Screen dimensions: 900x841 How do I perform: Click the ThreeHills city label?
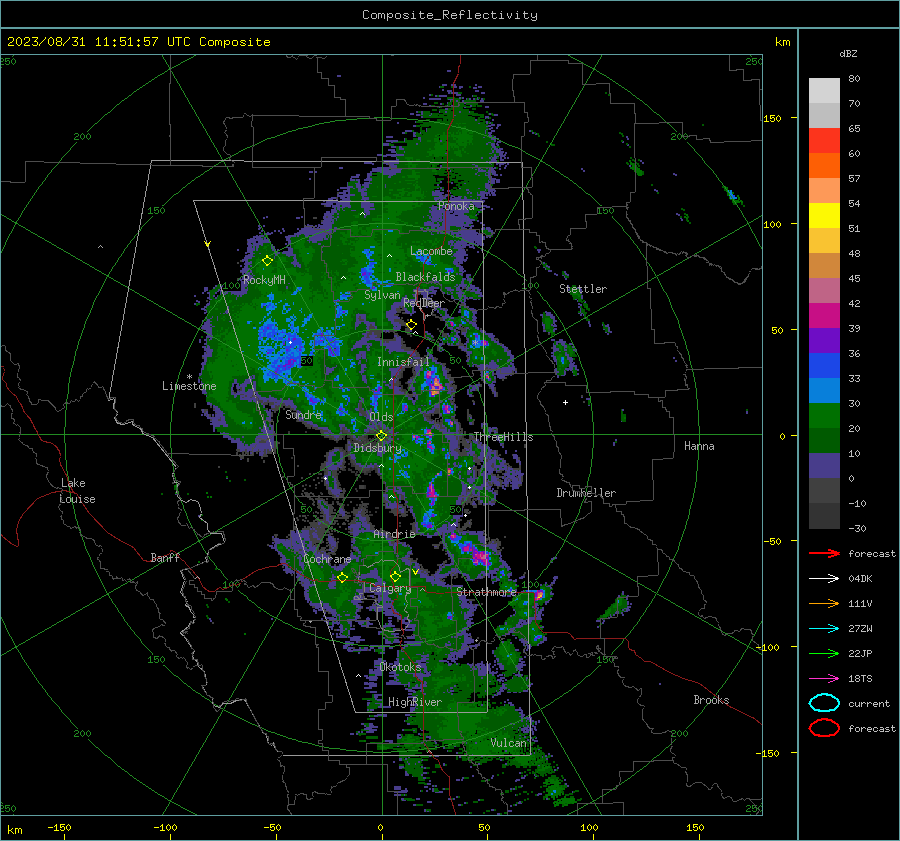point(503,437)
